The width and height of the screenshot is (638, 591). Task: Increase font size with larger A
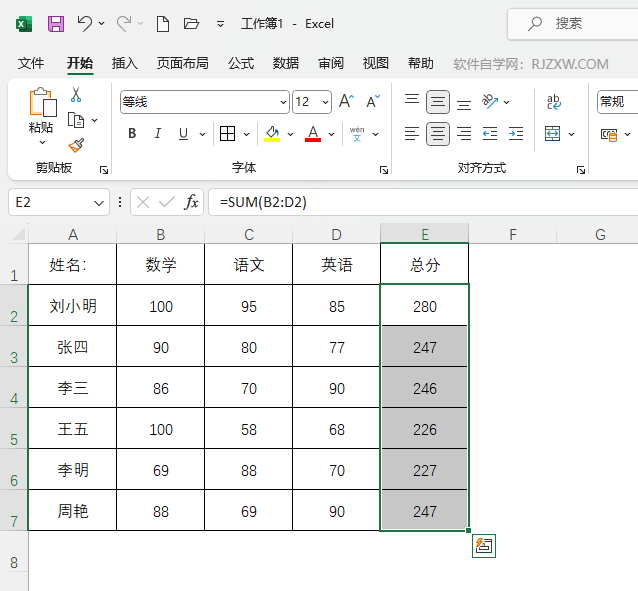pyautogui.click(x=347, y=101)
